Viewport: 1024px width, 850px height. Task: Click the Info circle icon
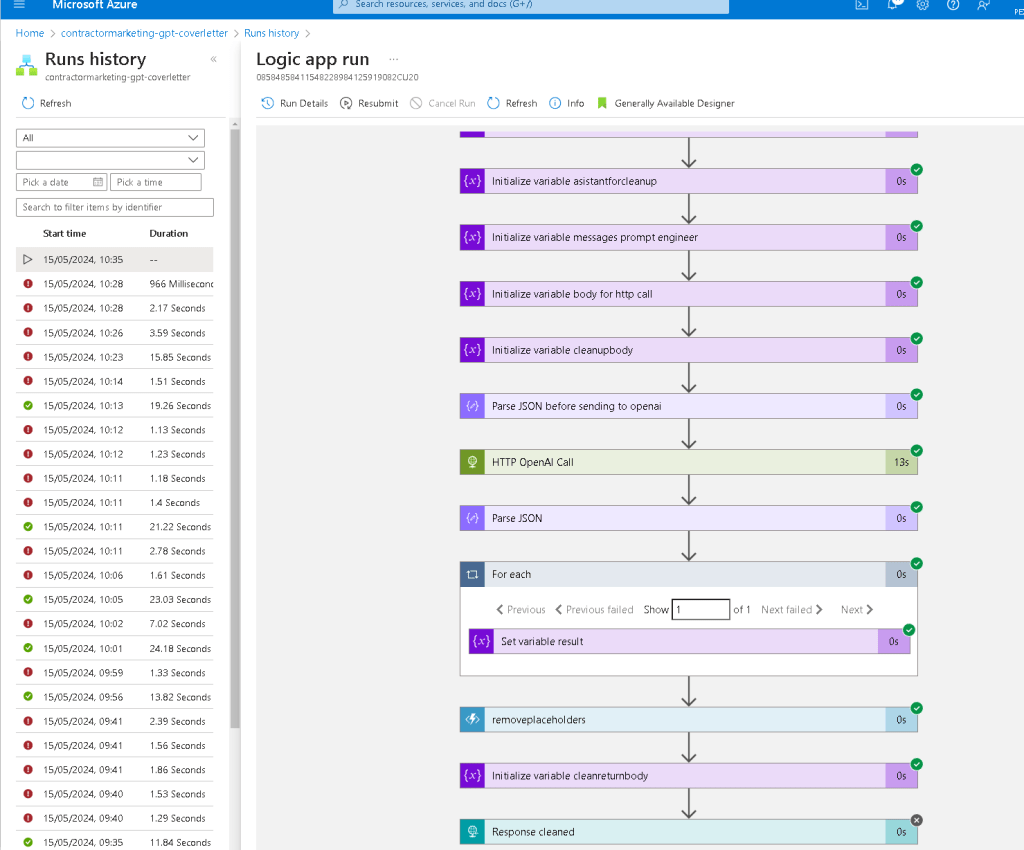click(555, 103)
